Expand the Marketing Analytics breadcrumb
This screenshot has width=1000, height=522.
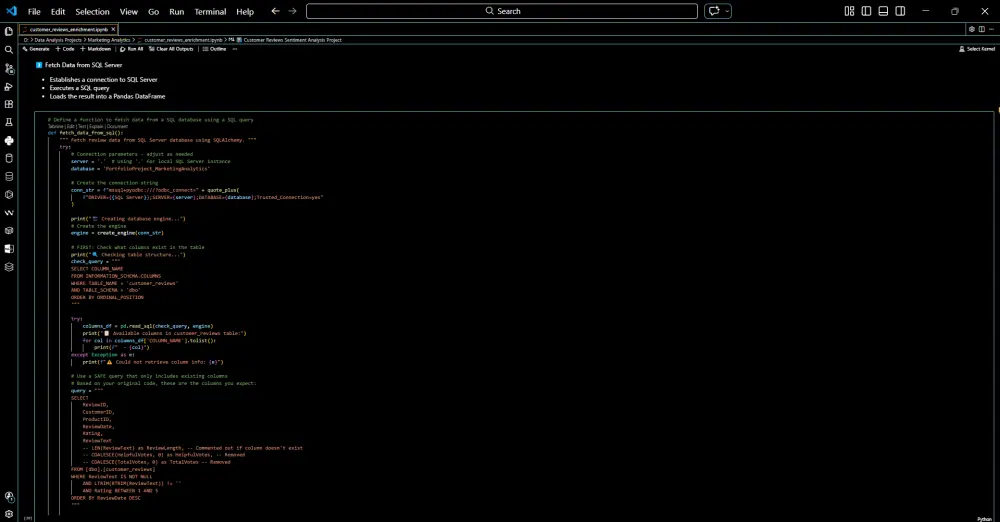(108, 40)
